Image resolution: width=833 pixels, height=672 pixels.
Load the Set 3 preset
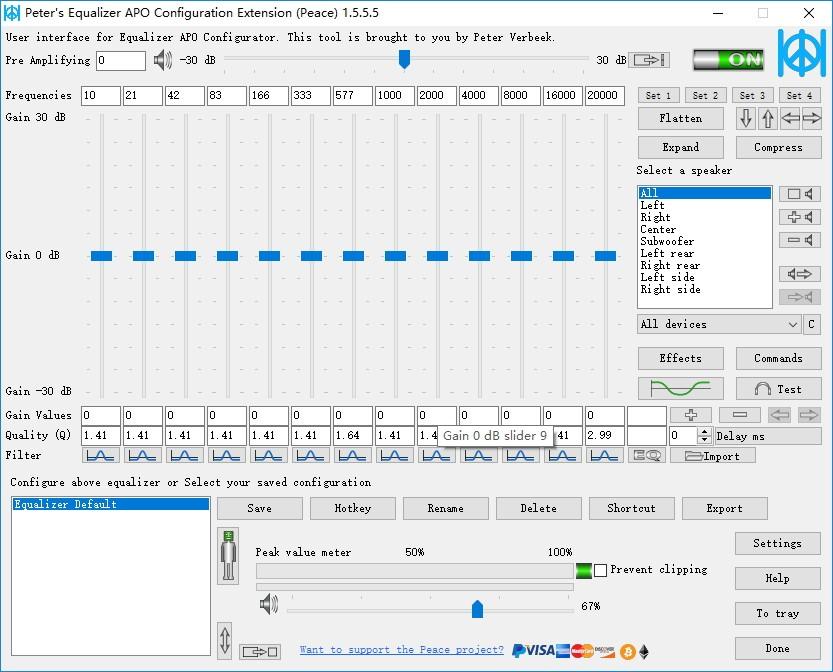click(x=752, y=96)
